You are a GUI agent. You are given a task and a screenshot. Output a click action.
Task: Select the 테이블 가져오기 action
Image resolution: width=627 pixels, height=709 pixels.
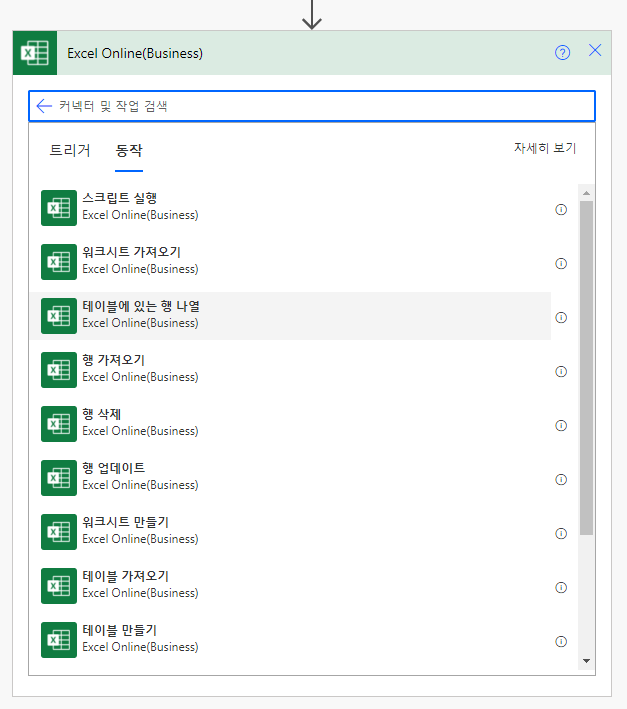[x=290, y=586]
